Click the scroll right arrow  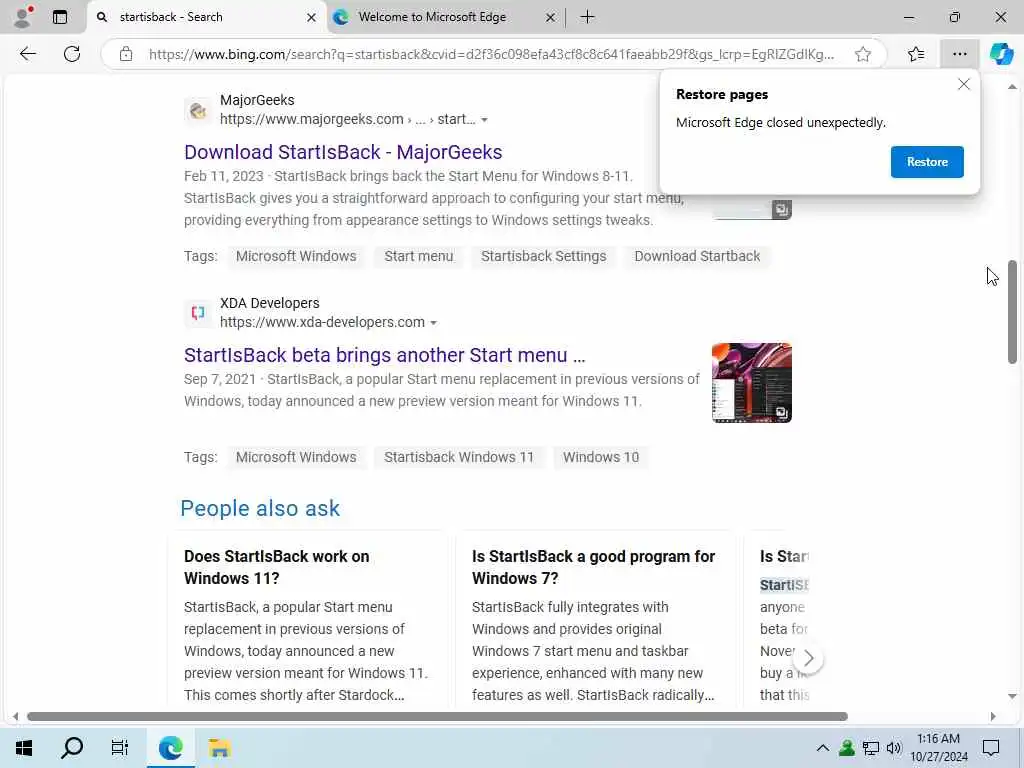pyautogui.click(x=993, y=716)
